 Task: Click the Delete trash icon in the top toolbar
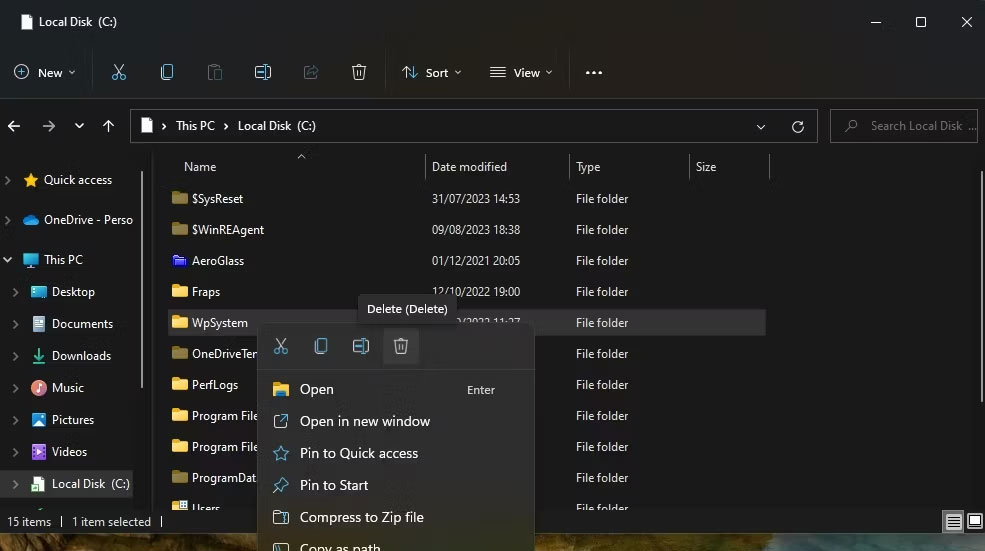click(x=359, y=72)
